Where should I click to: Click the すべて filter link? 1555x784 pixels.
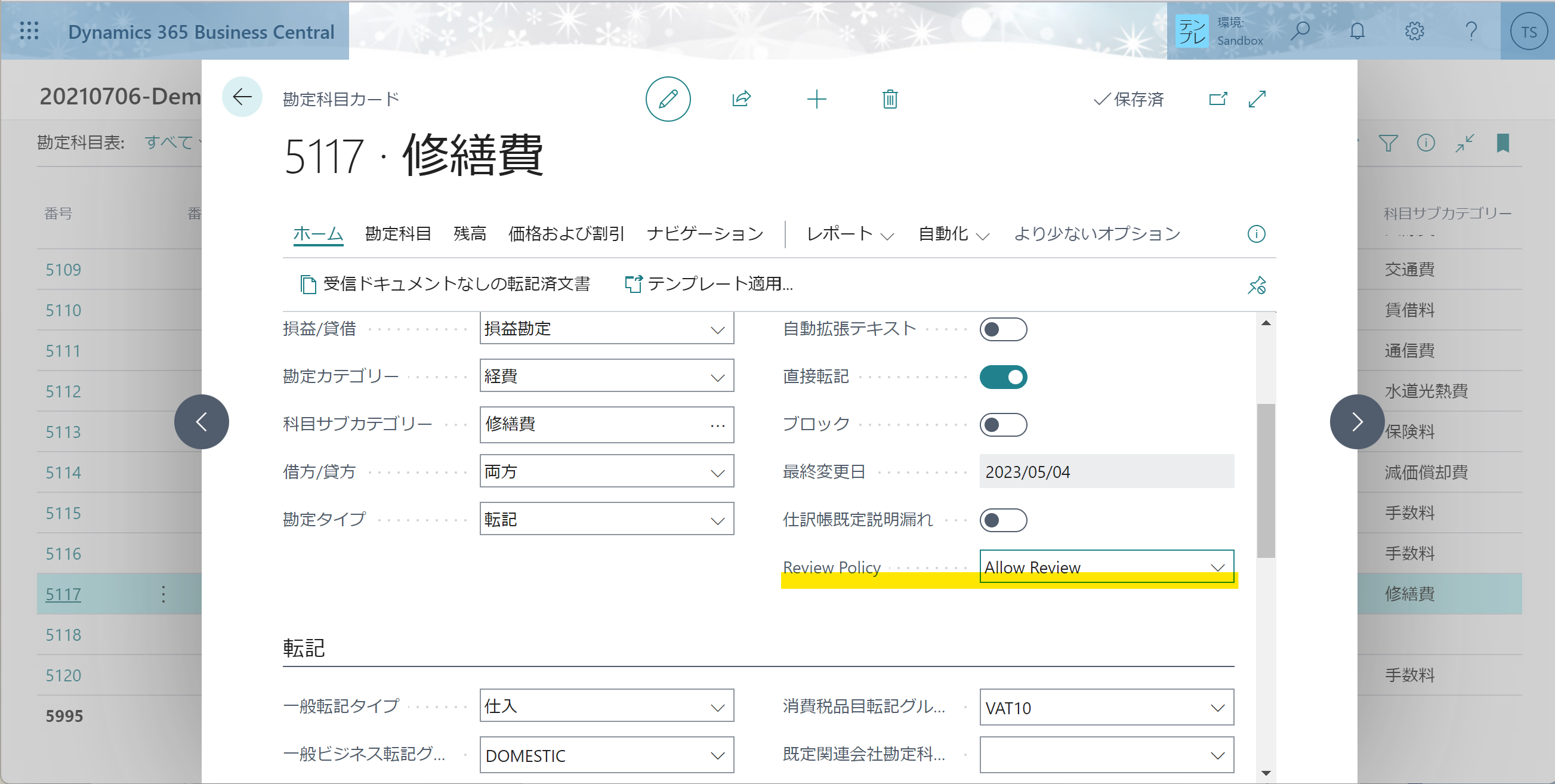pos(169,143)
